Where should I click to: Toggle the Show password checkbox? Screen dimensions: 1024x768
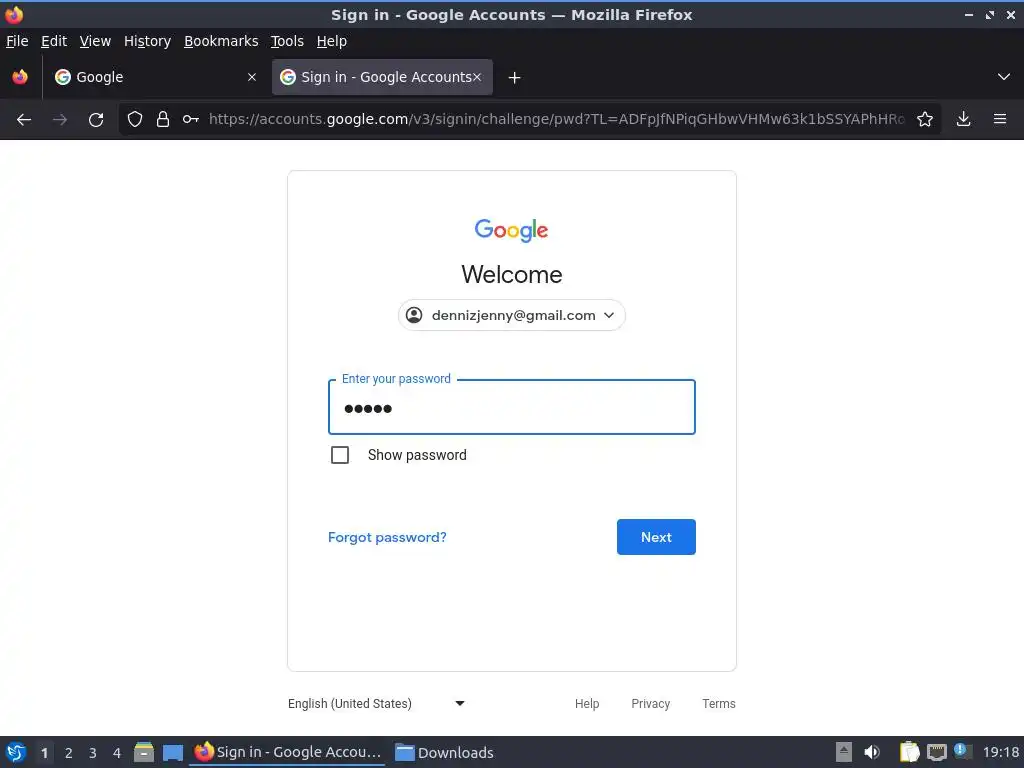[x=340, y=455]
